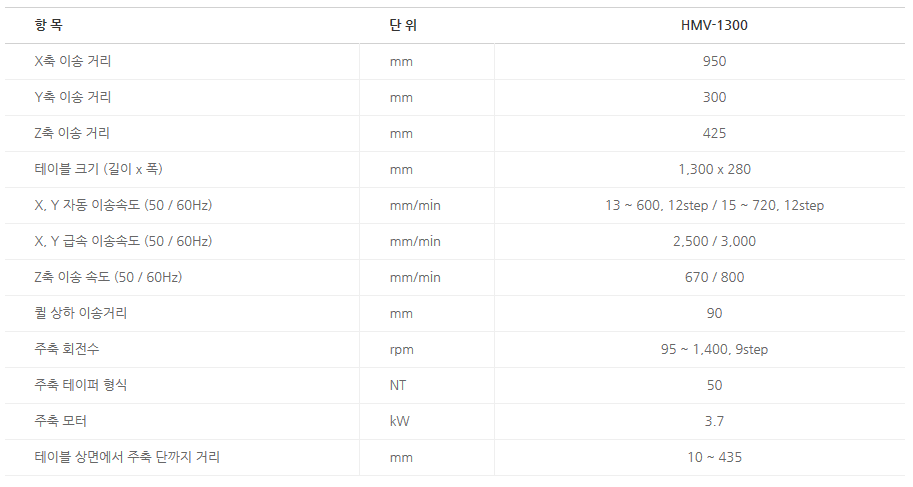The height and width of the screenshot is (487, 913).
Task: Click the value 950 cell
Action: tap(714, 61)
